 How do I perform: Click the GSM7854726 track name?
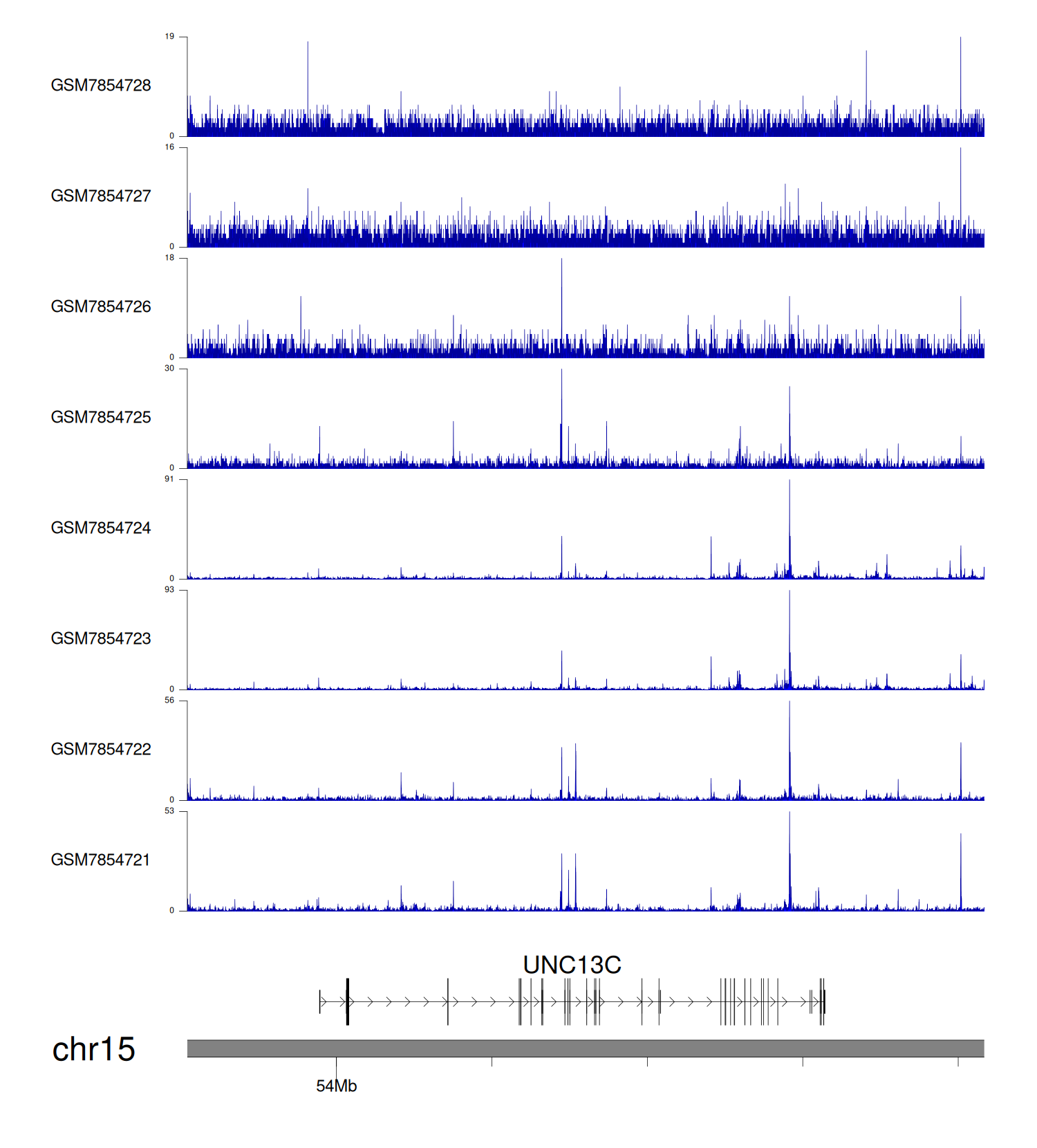pyautogui.click(x=101, y=306)
